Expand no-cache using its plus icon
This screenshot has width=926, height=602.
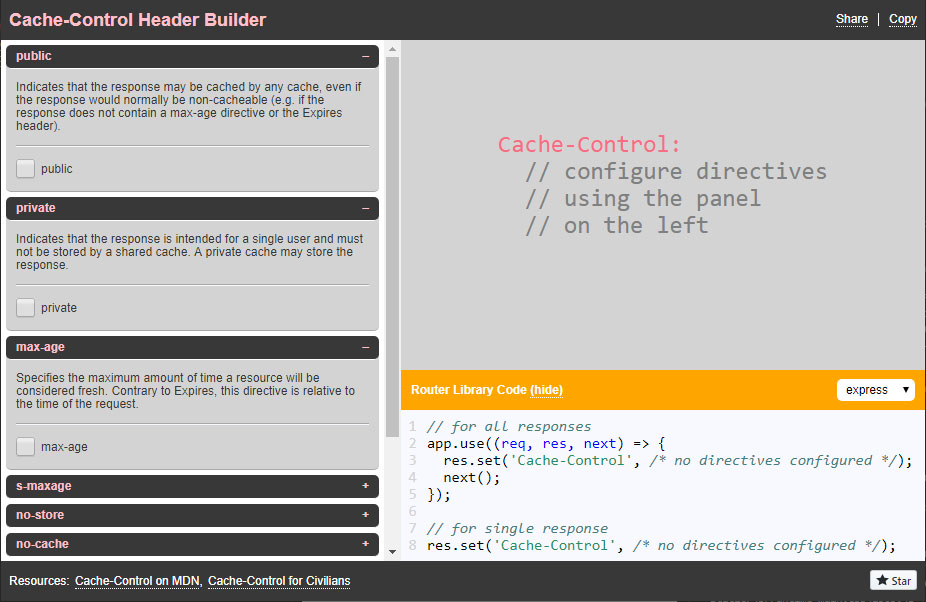pos(365,545)
